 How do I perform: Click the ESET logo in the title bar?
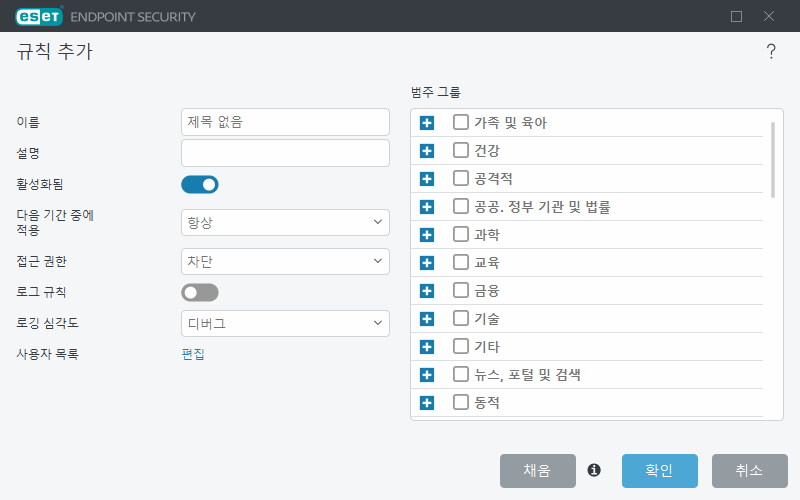(39, 16)
